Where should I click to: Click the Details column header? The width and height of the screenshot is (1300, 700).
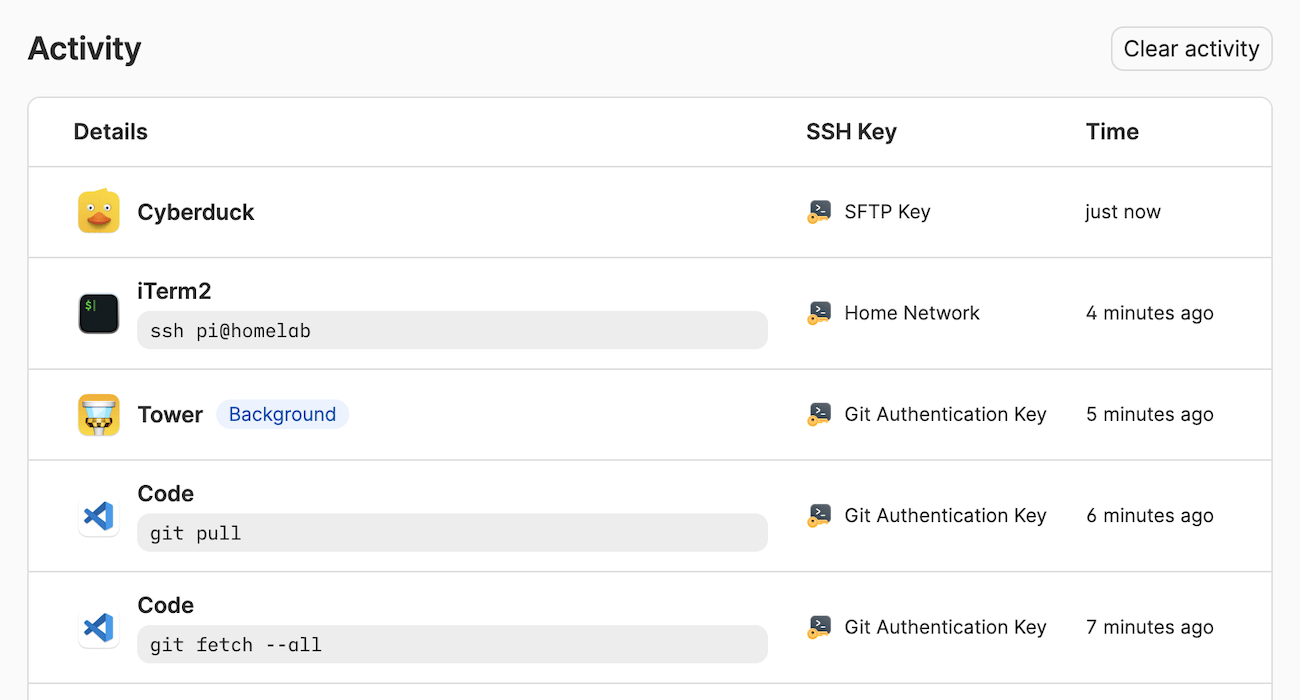click(x=110, y=131)
